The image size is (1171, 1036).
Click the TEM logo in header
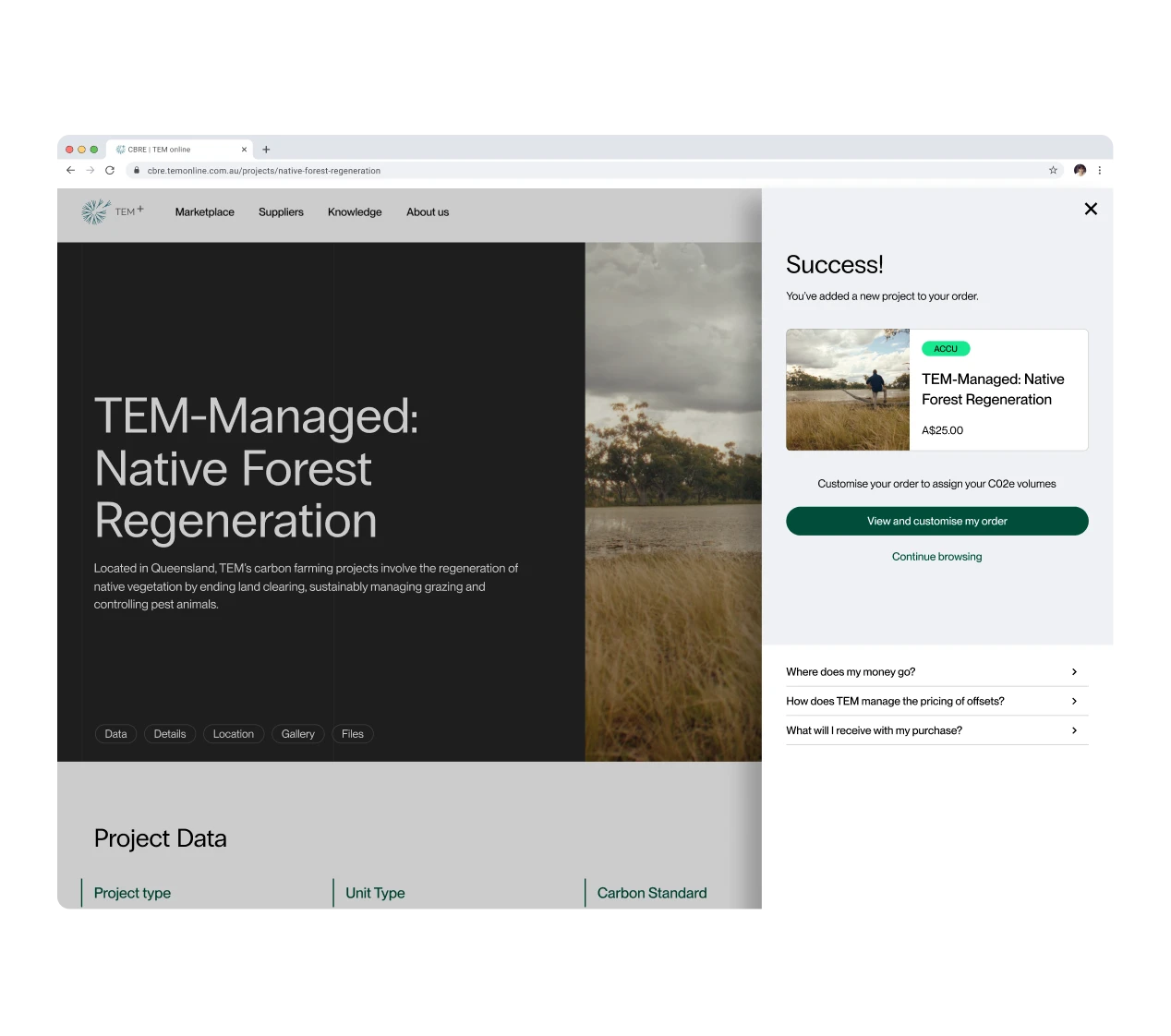[113, 211]
